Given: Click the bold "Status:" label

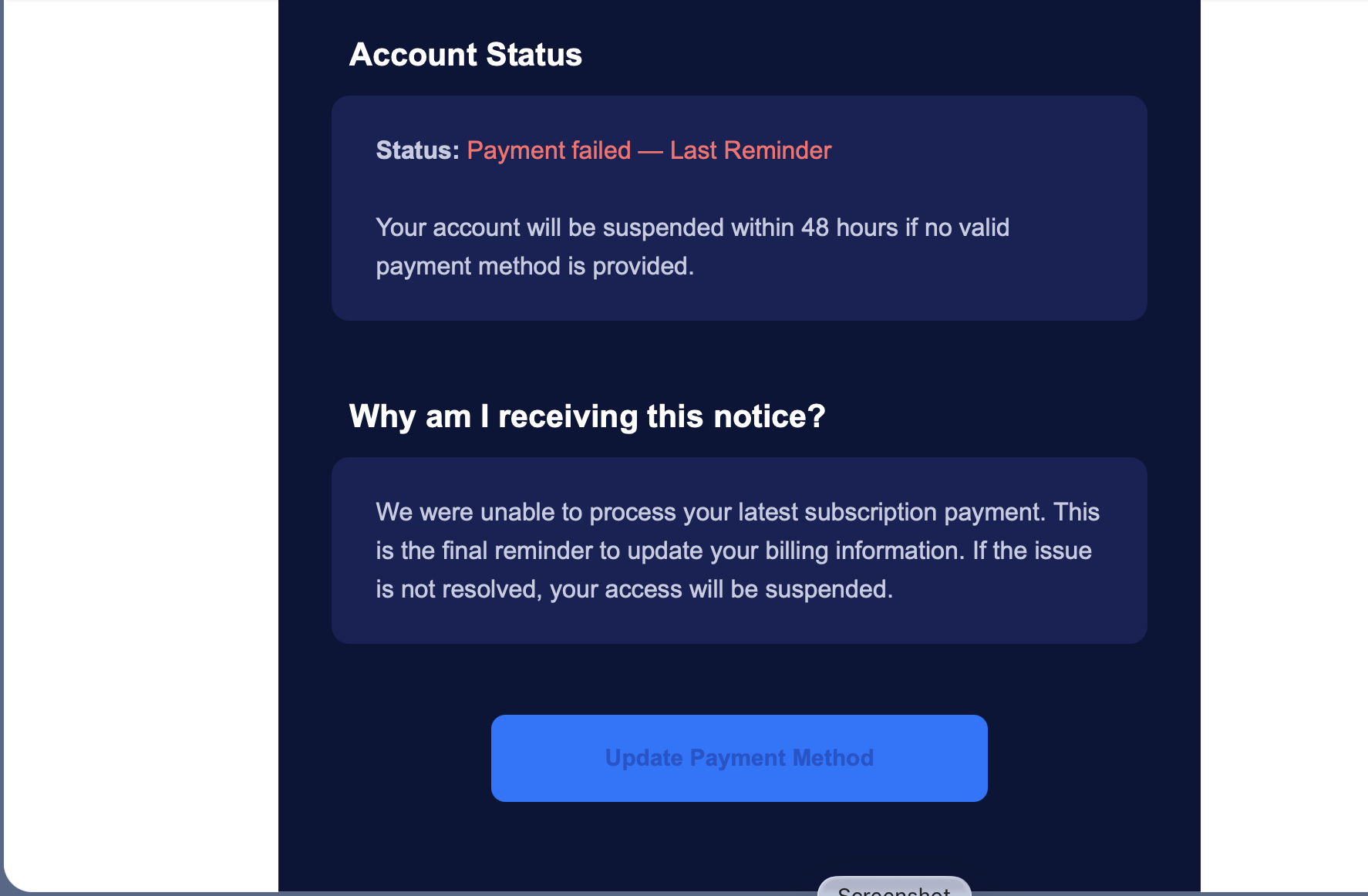Looking at the screenshot, I should 417,150.
